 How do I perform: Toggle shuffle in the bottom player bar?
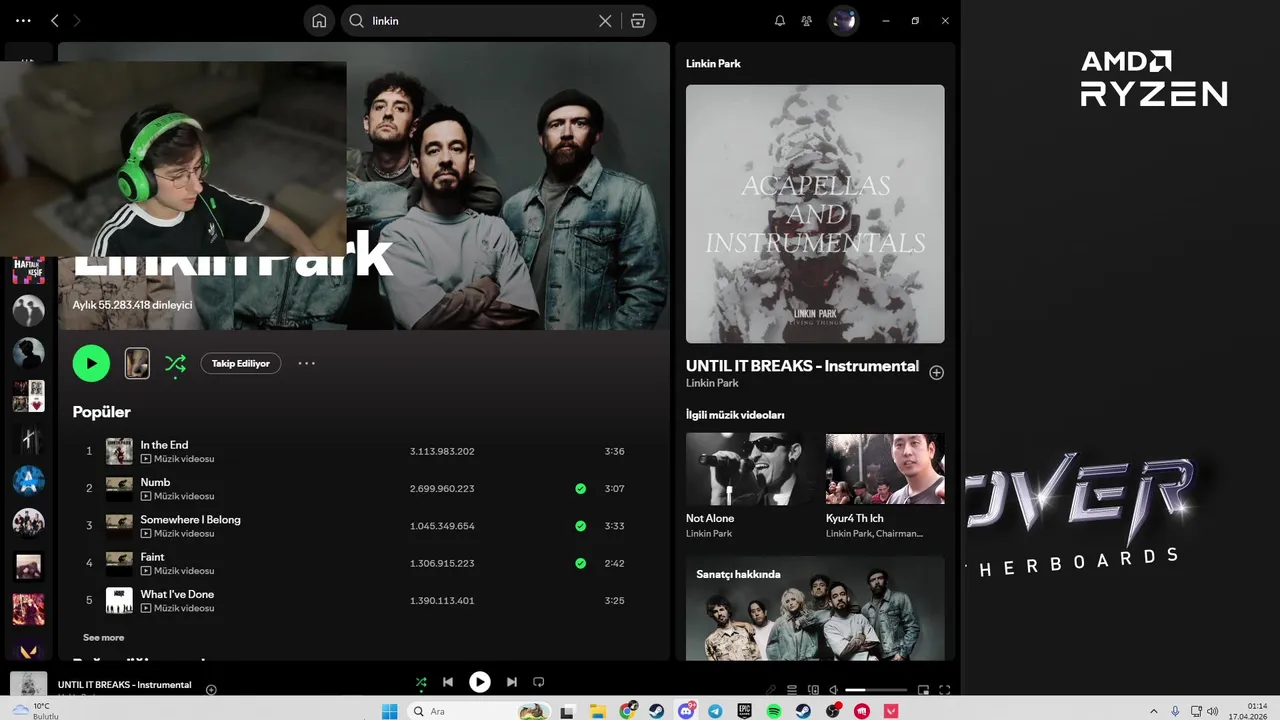pos(421,682)
